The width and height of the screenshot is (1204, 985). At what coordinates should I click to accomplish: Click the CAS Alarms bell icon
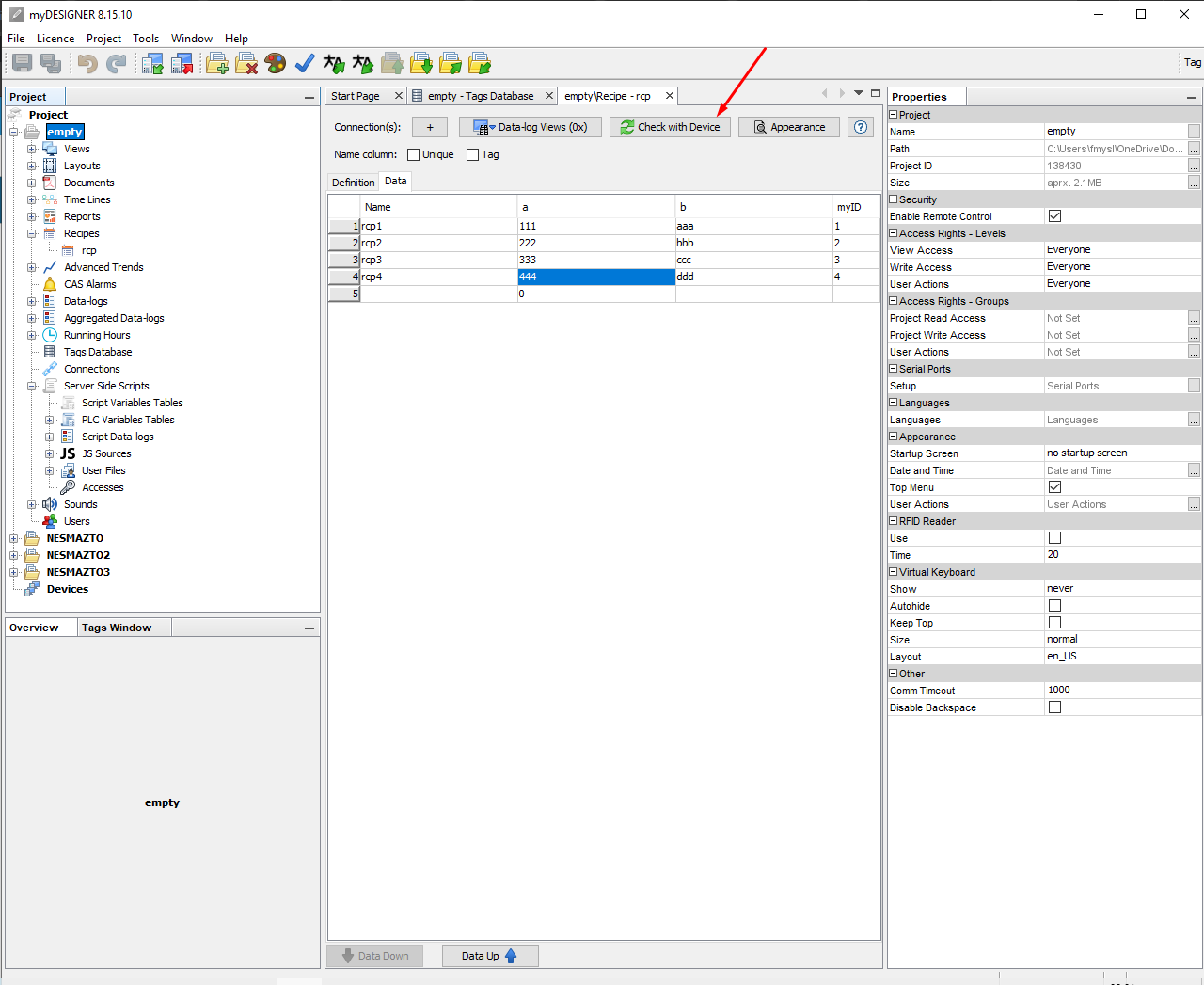coord(50,284)
